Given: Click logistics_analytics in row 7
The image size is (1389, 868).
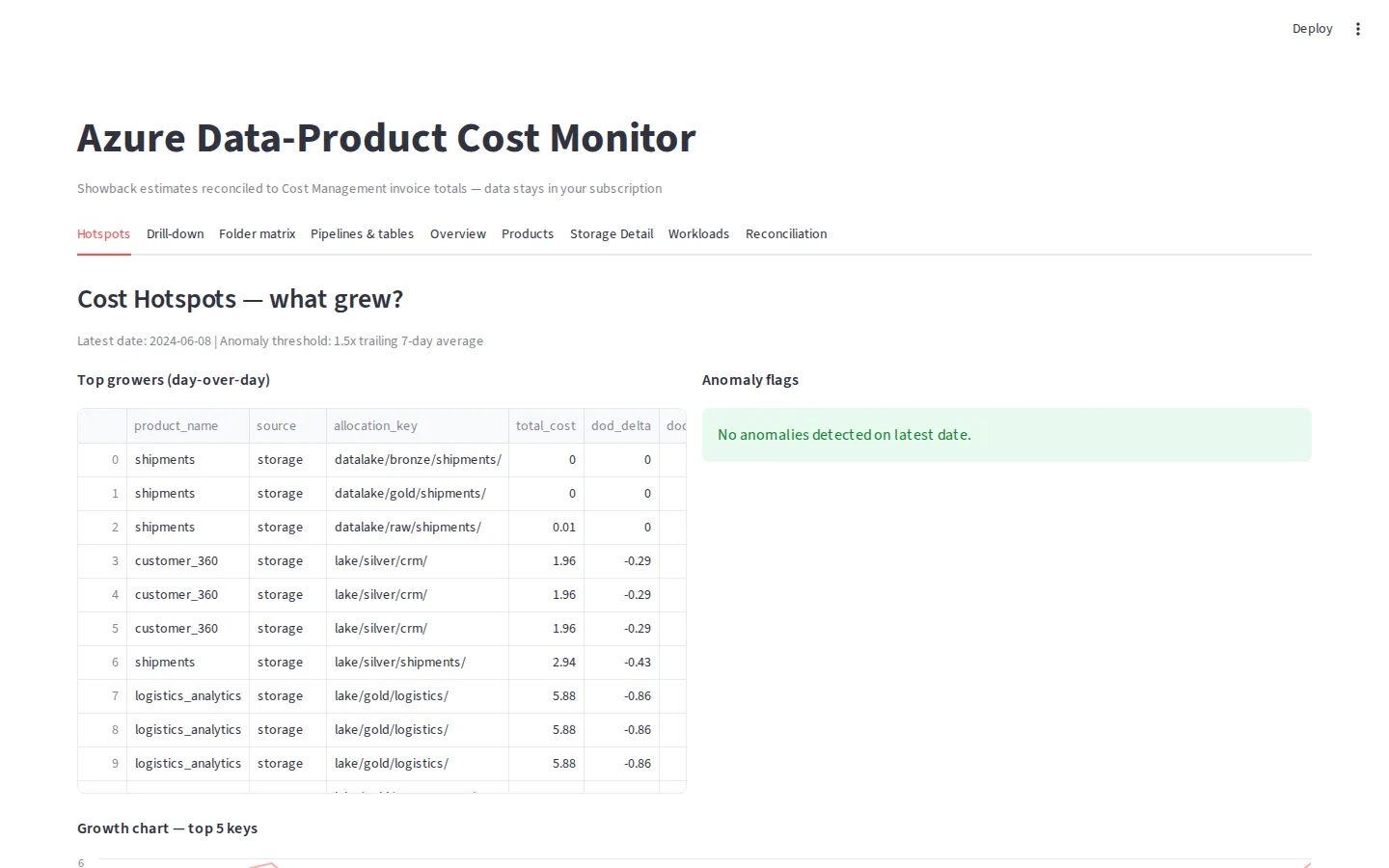Looking at the screenshot, I should pyautogui.click(x=188, y=696).
